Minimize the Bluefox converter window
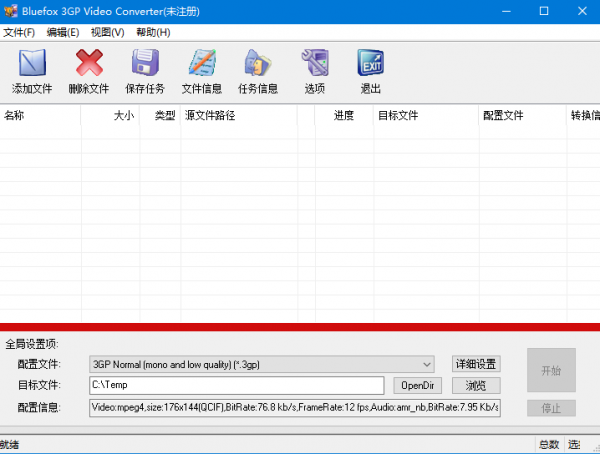The width and height of the screenshot is (600, 454). pyautogui.click(x=506, y=11)
